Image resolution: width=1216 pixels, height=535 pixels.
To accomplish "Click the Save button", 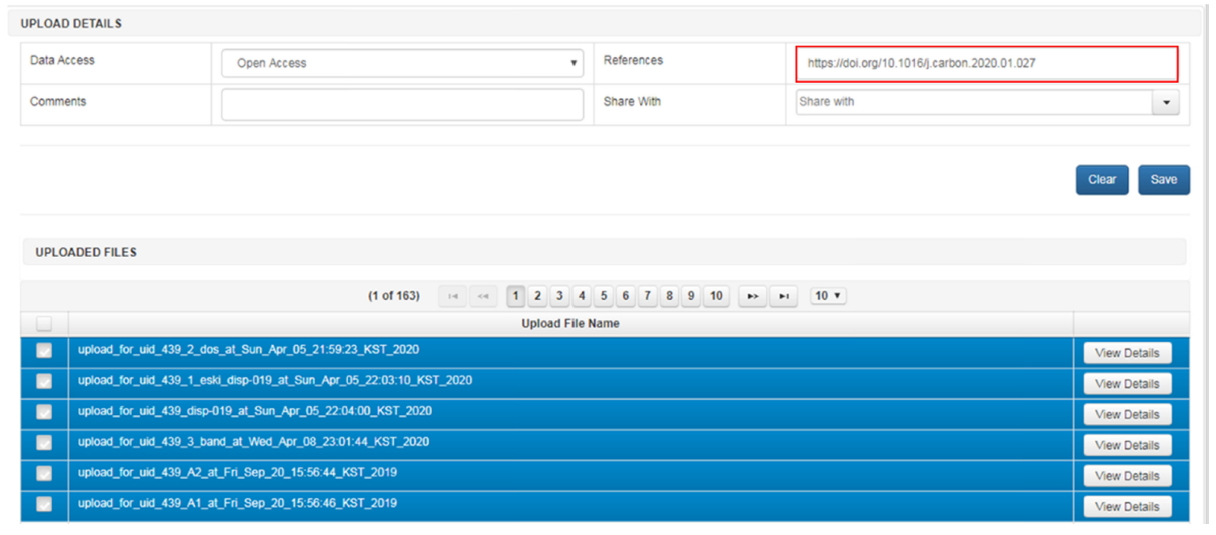I will pos(1163,180).
